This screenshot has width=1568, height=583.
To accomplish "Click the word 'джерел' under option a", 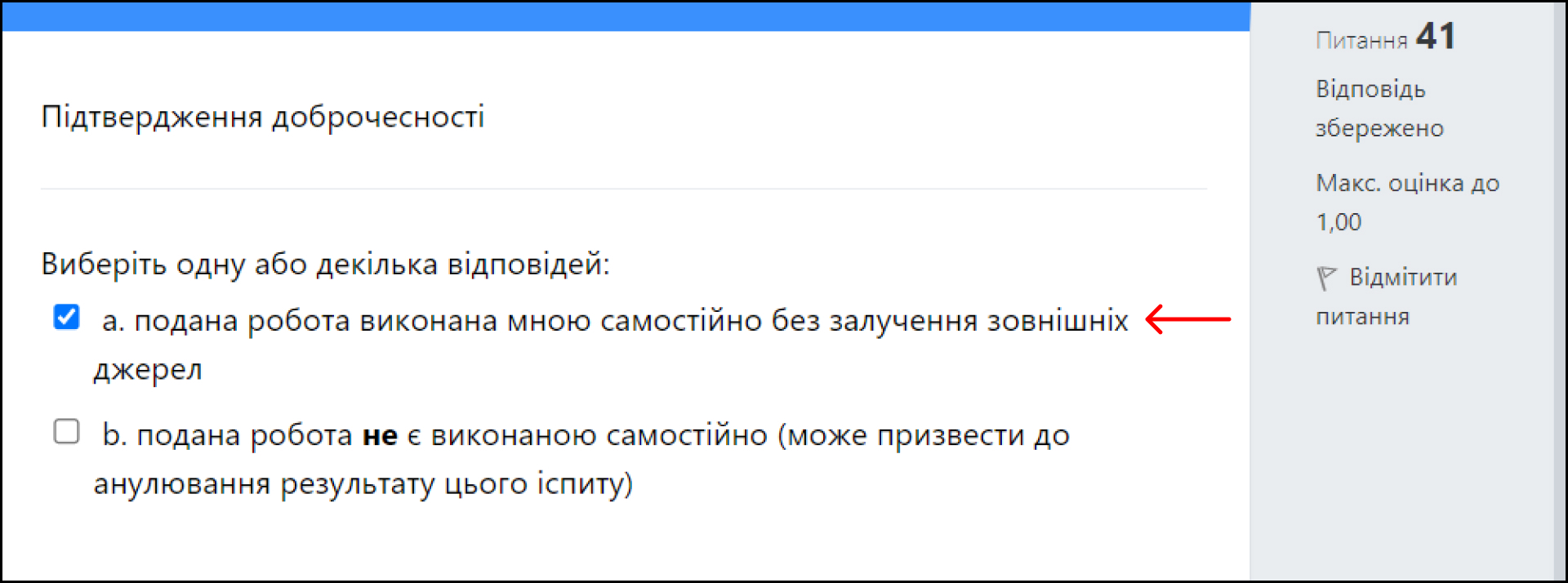I will [x=148, y=370].
